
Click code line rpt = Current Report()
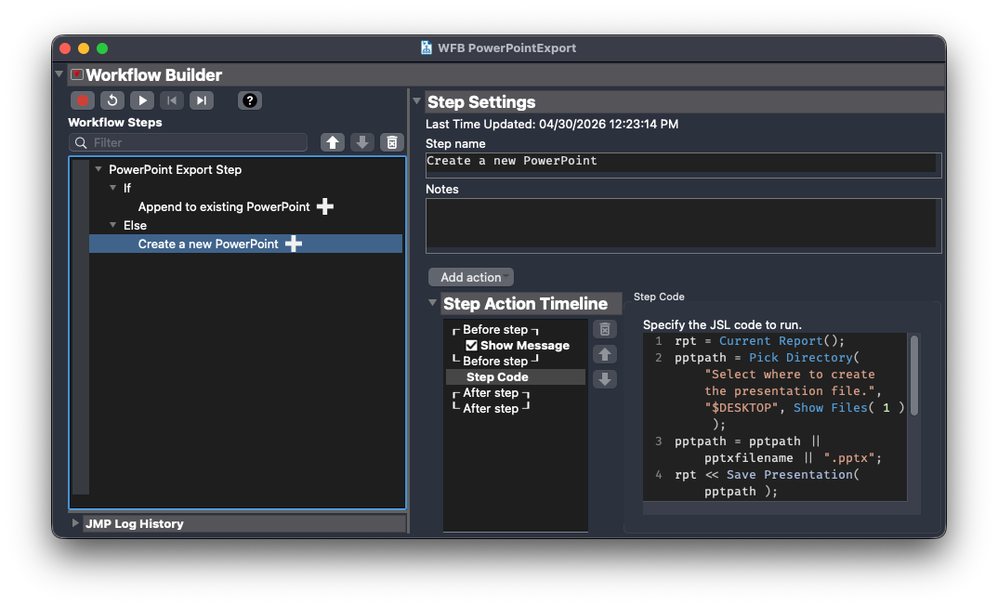pyautogui.click(x=759, y=341)
